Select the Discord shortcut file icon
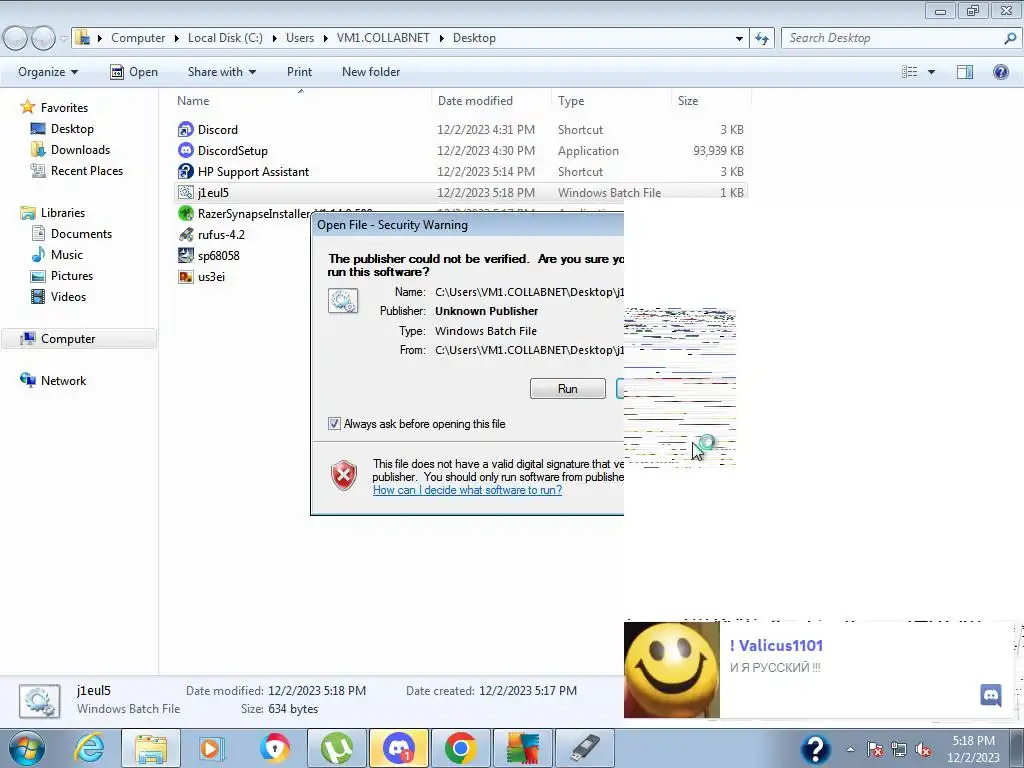Screen dimensions: 1024x768 coord(185,129)
